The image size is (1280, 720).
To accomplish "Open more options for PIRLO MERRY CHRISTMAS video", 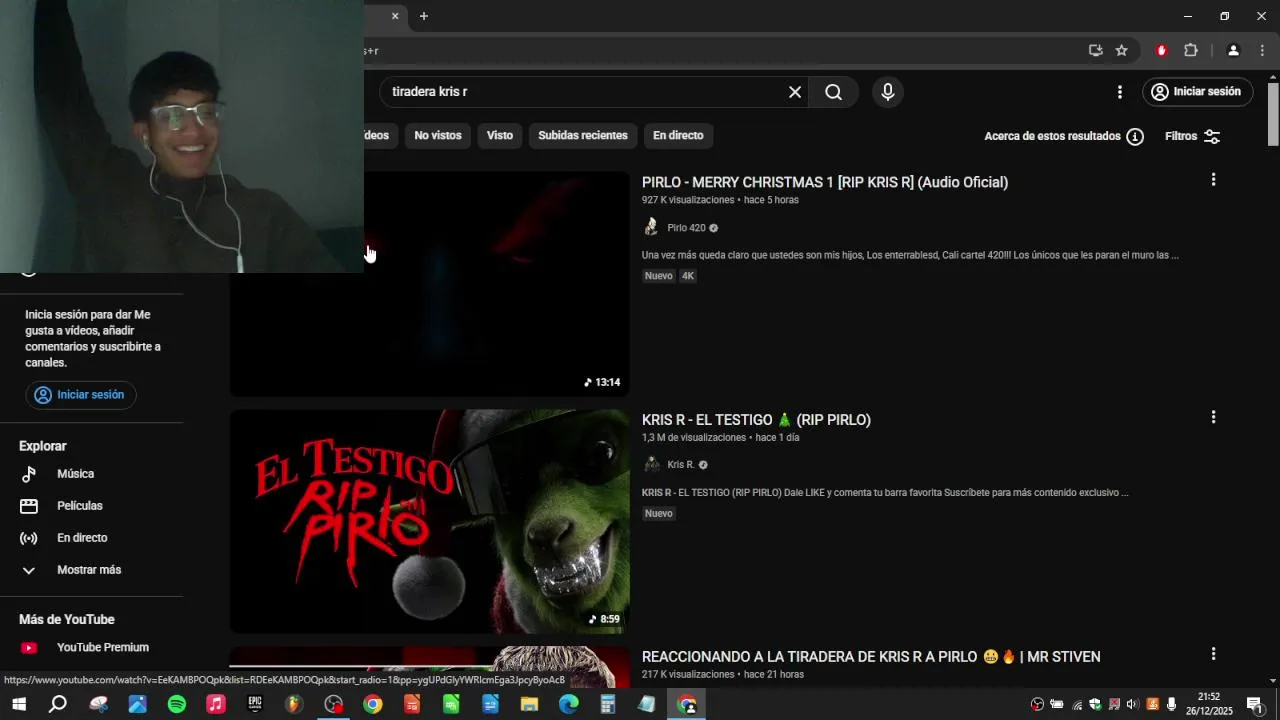I will [1213, 180].
